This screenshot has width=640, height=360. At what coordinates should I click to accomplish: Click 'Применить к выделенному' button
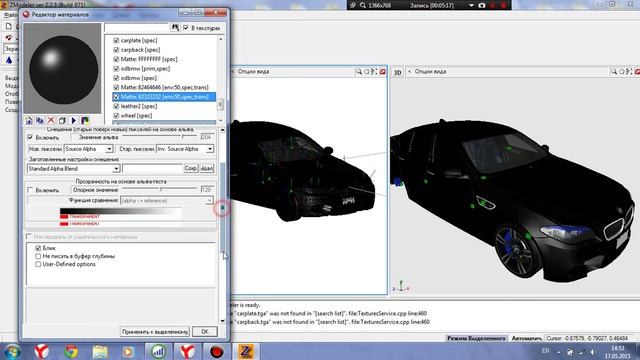(x=155, y=332)
